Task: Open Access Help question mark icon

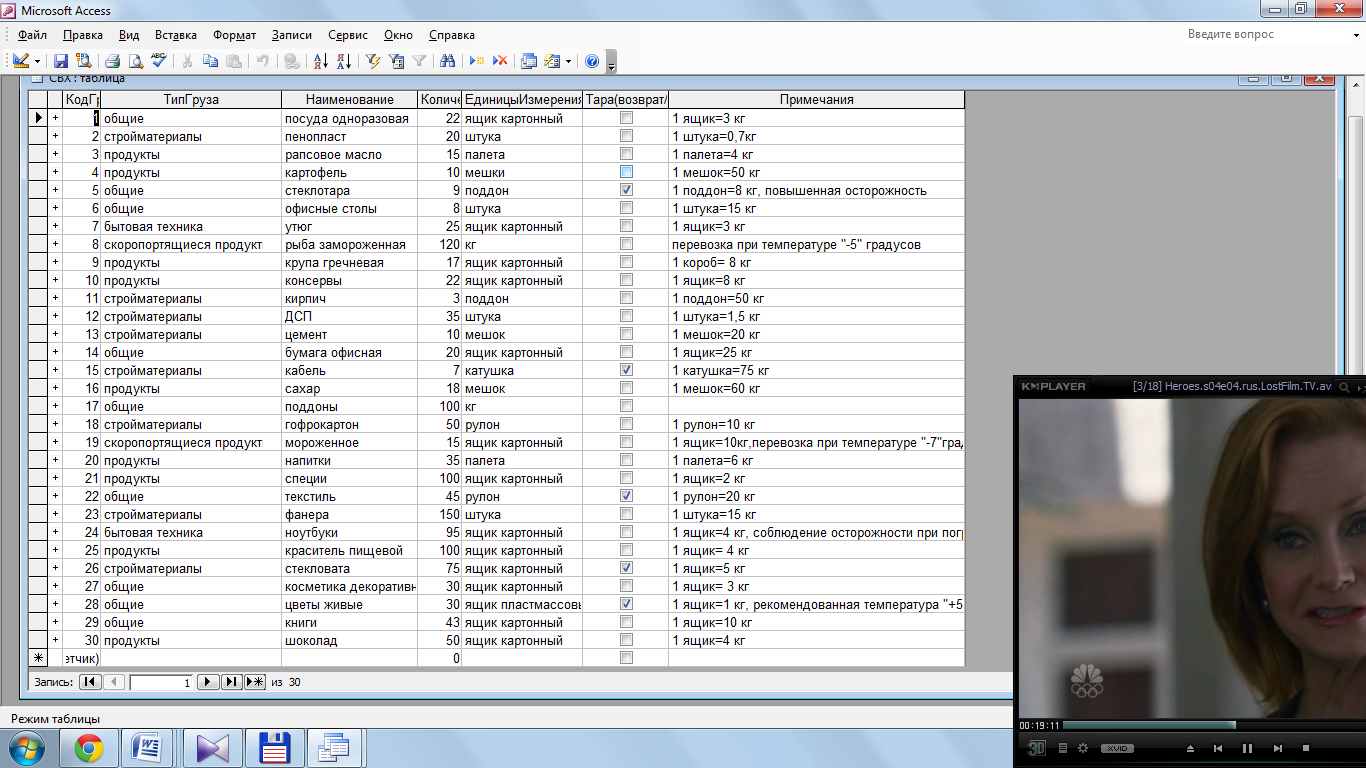Action: click(592, 61)
